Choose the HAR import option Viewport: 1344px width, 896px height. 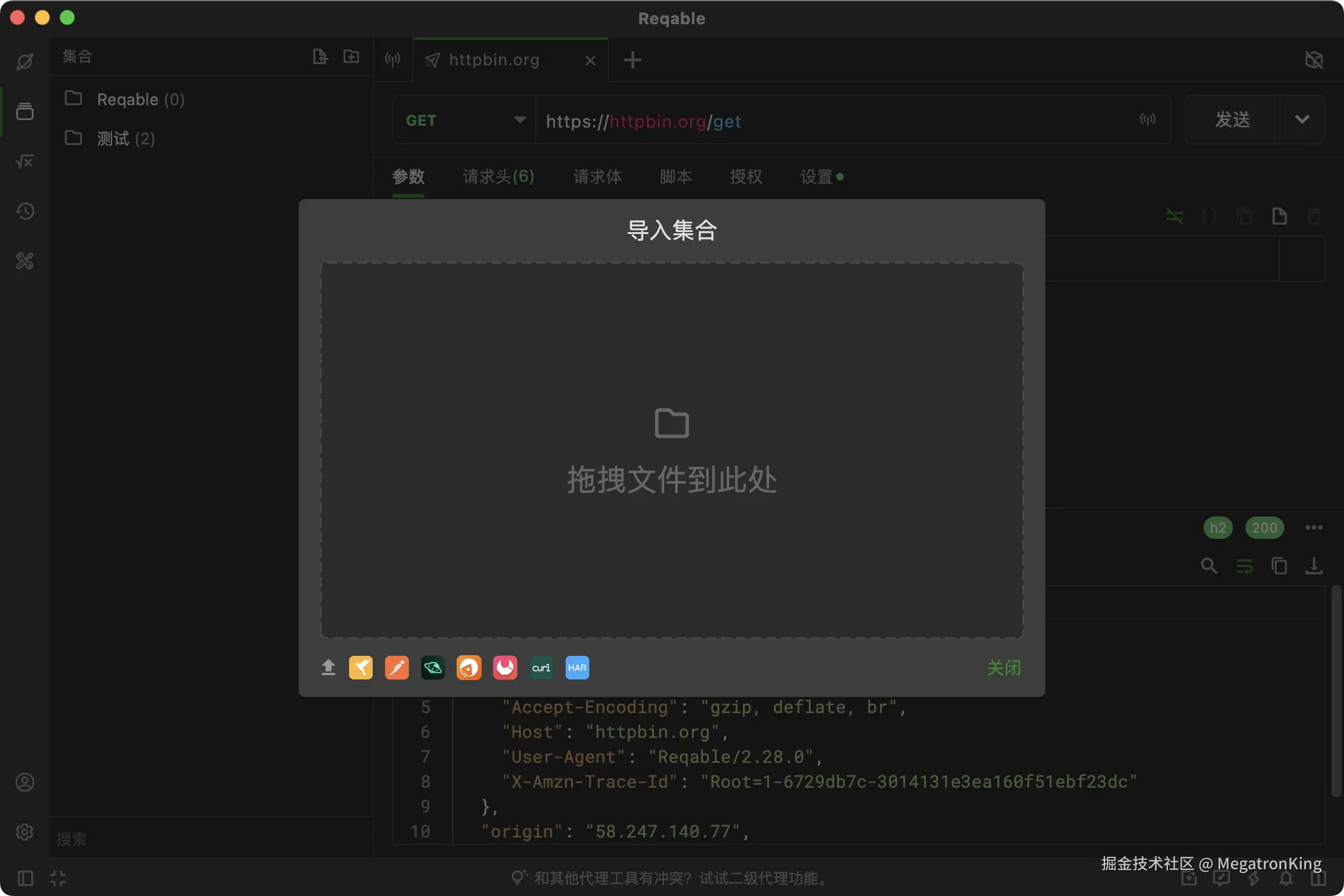[577, 668]
